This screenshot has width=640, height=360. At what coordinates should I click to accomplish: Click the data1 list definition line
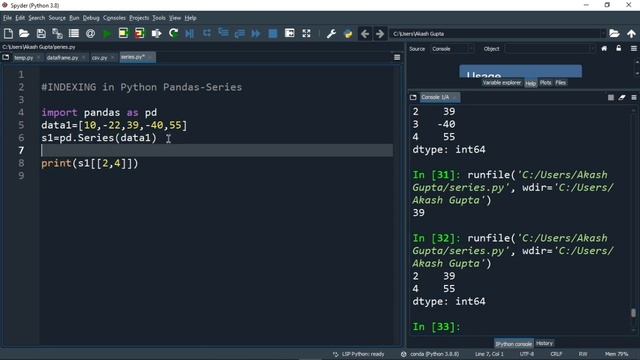[x=114, y=125]
